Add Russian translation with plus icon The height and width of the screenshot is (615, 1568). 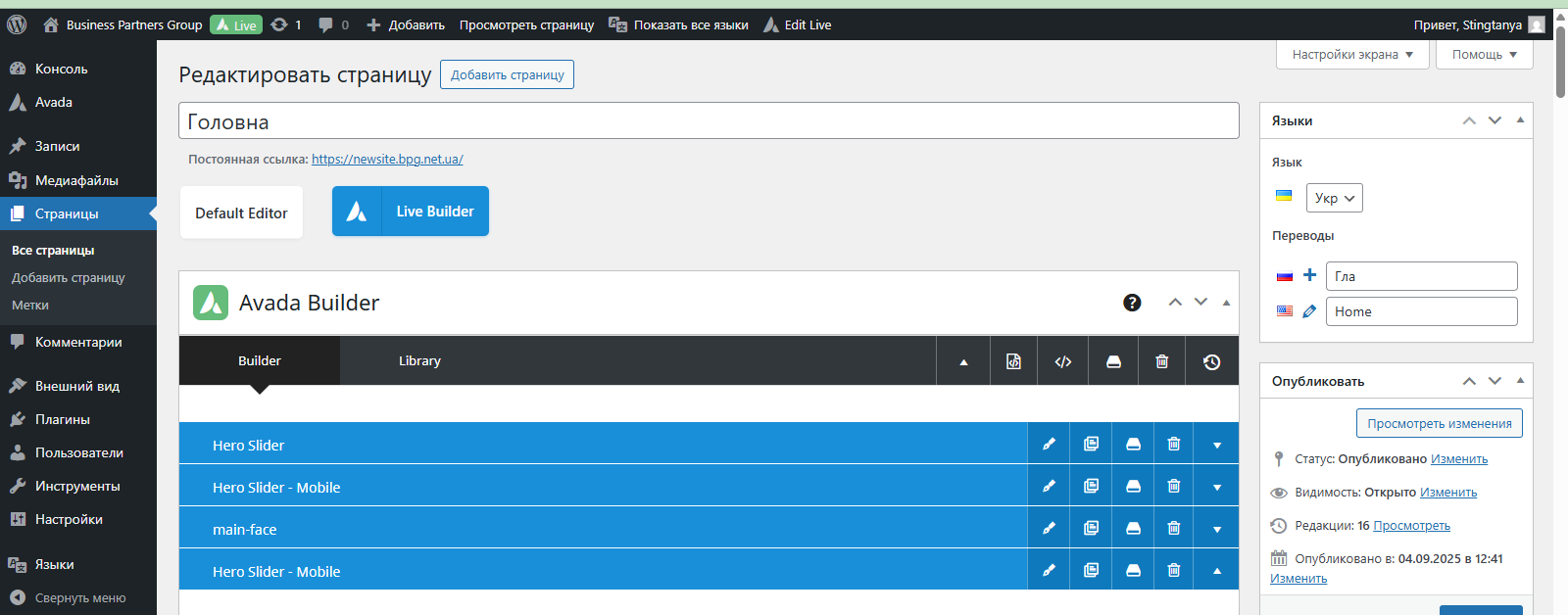(1309, 275)
